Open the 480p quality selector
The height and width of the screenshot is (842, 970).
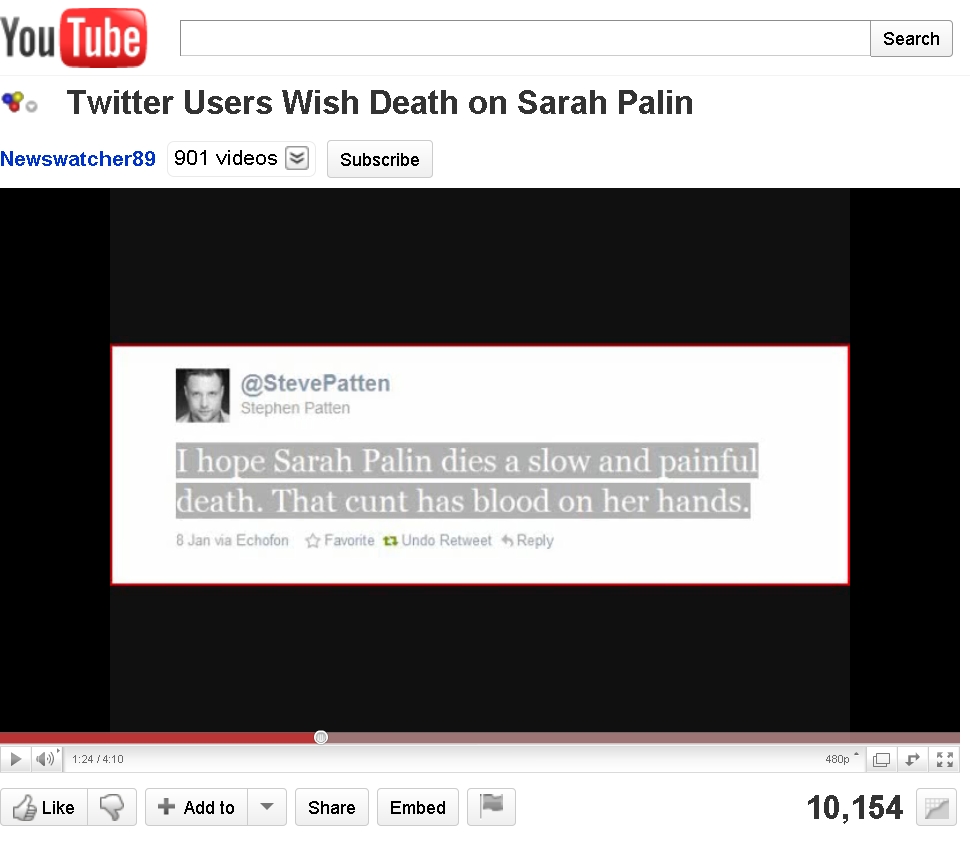click(841, 759)
